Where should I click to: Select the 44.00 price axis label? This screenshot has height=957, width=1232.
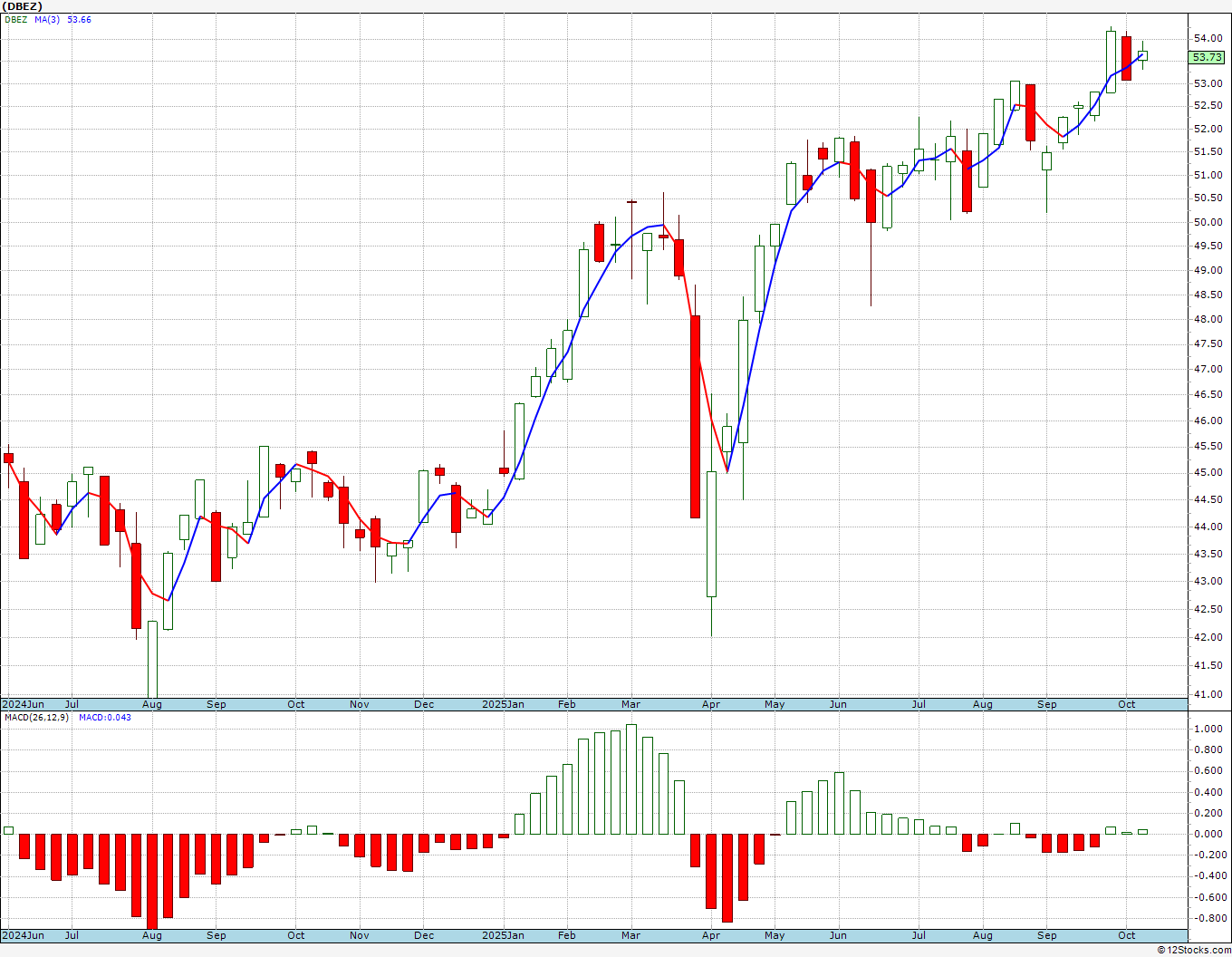[1208, 527]
